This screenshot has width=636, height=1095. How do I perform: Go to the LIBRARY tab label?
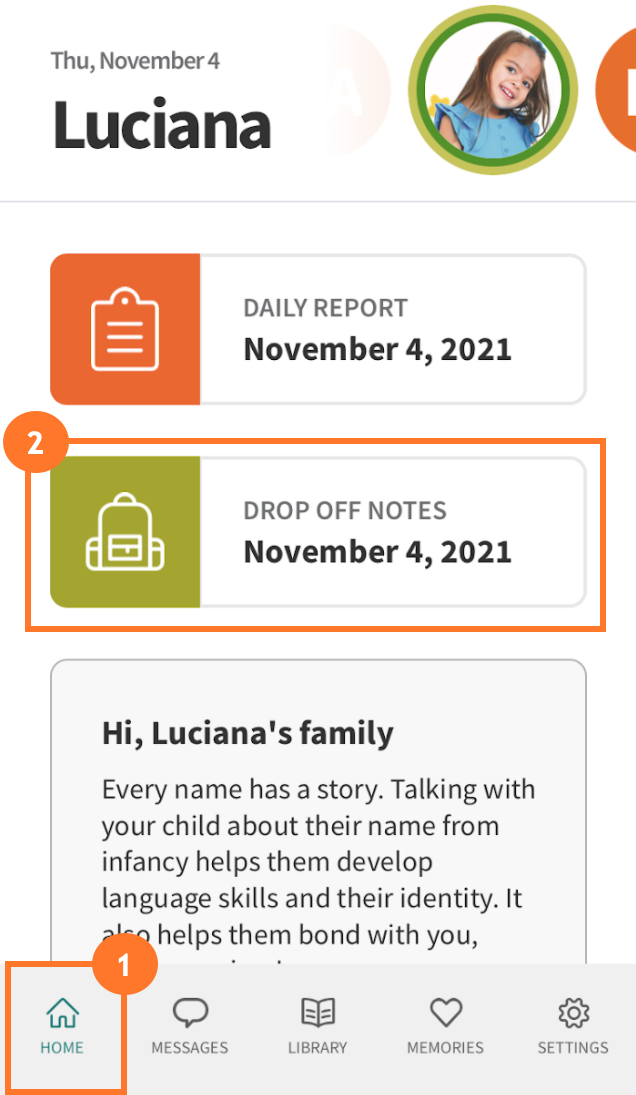pyautogui.click(x=317, y=1048)
